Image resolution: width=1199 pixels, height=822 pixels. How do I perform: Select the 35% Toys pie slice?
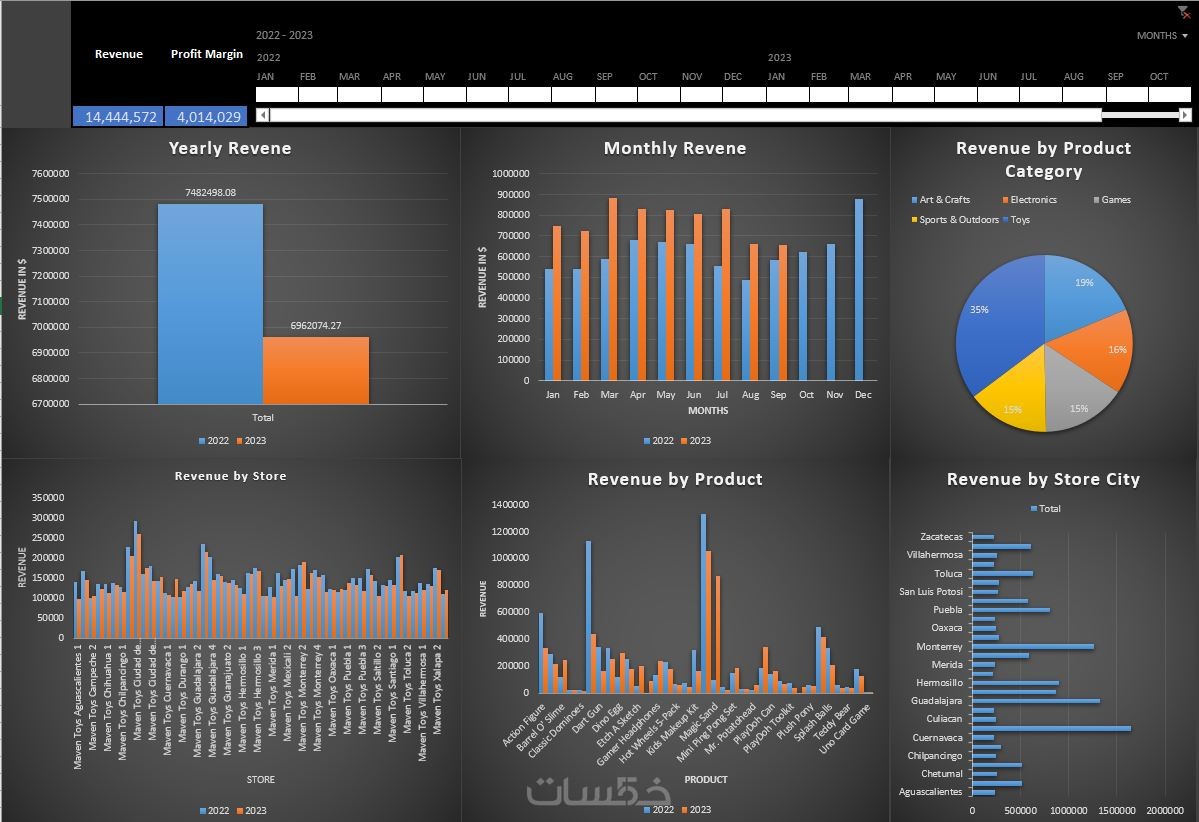[994, 321]
